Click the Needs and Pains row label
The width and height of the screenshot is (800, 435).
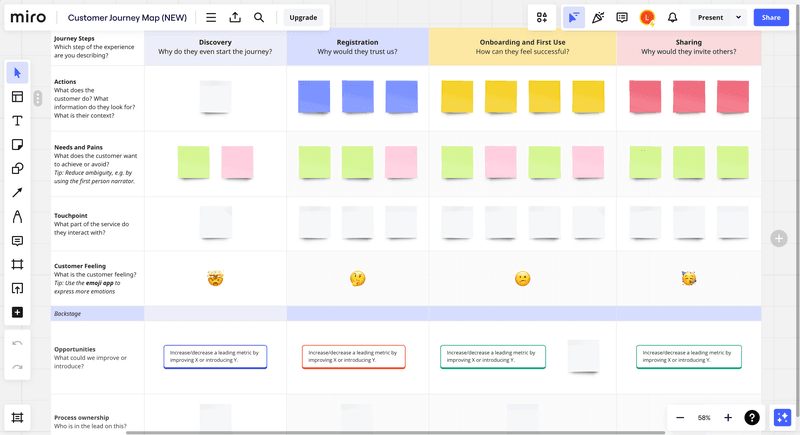point(79,147)
